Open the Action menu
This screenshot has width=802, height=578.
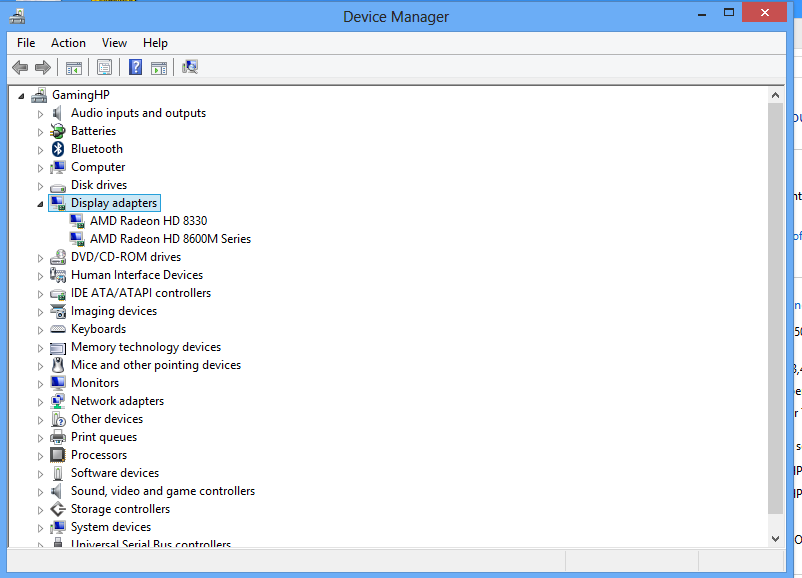pyautogui.click(x=68, y=43)
